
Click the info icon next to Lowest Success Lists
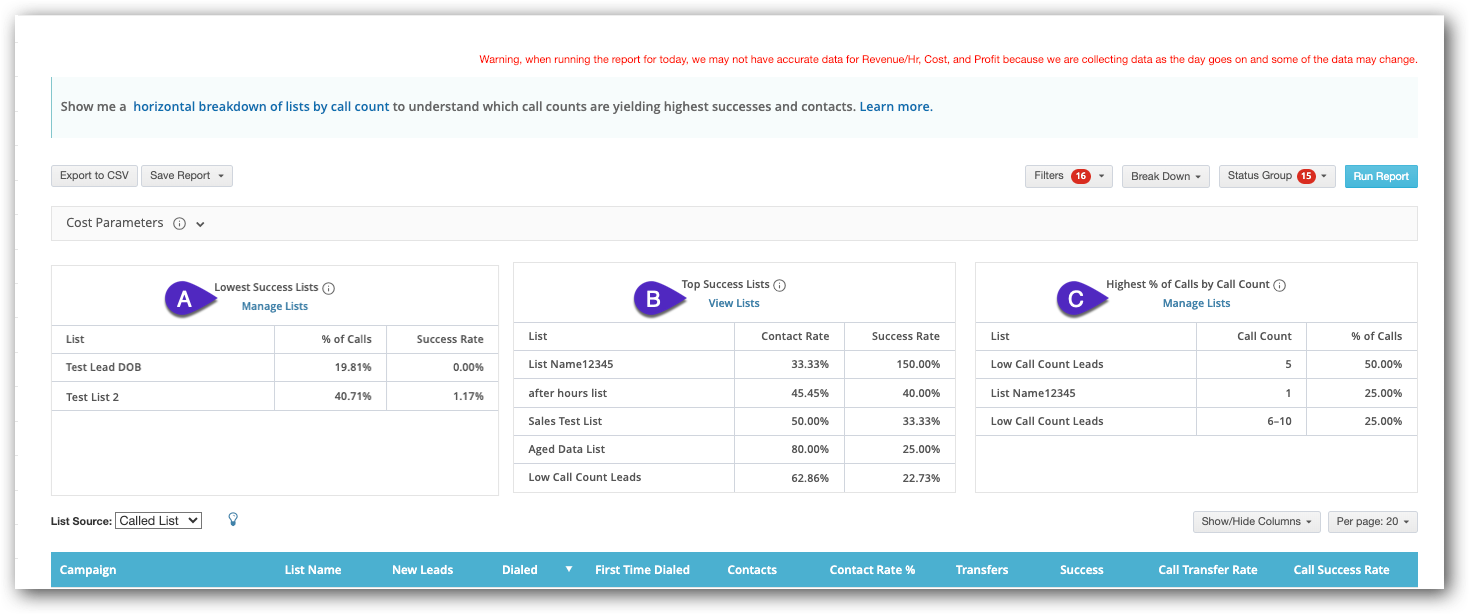(x=328, y=286)
